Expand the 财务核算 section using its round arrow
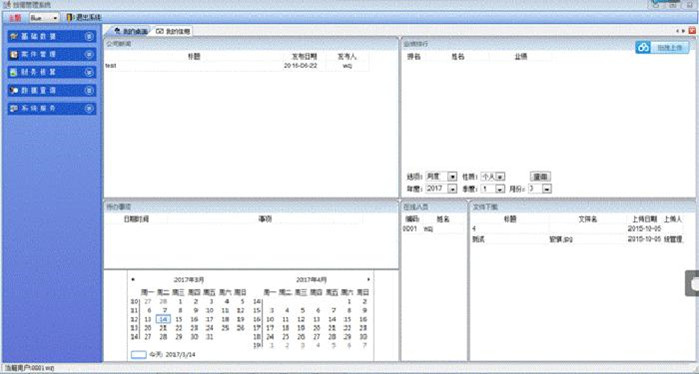Image resolution: width=699 pixels, height=374 pixels. [x=89, y=72]
